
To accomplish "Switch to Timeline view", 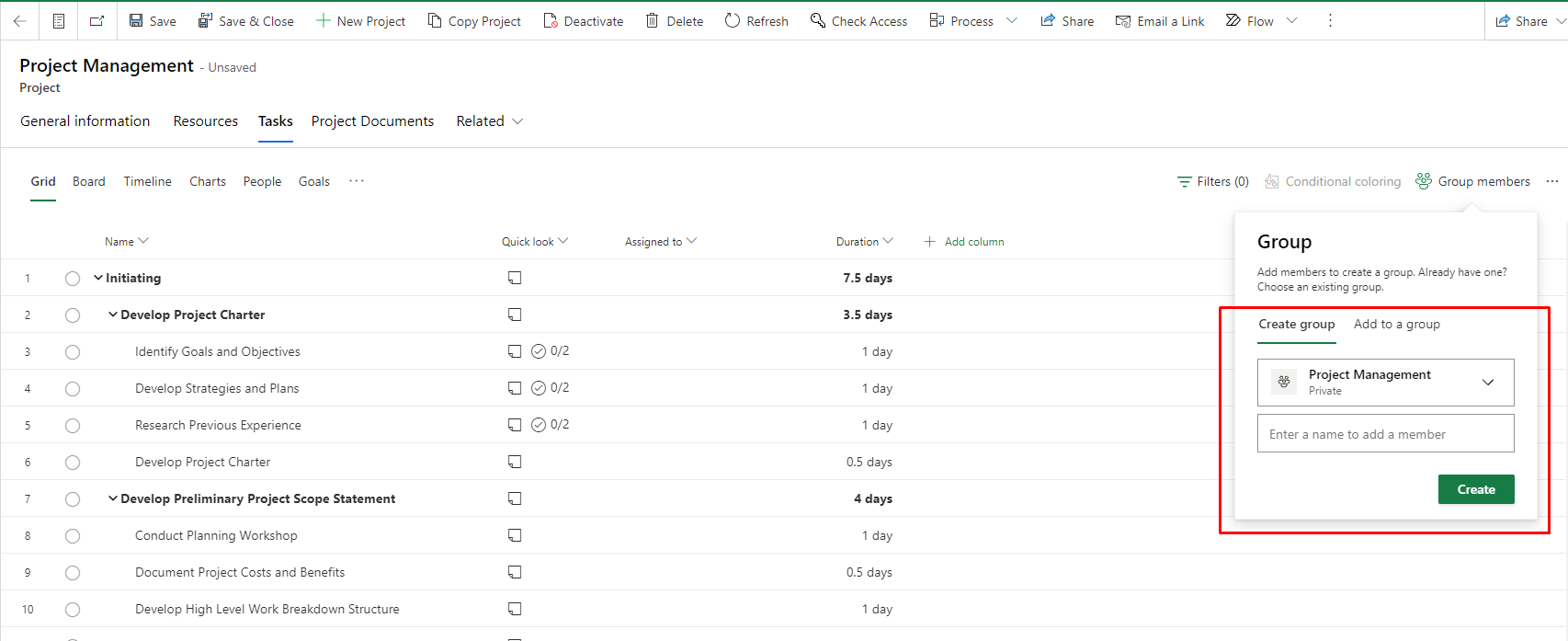I will (x=148, y=181).
